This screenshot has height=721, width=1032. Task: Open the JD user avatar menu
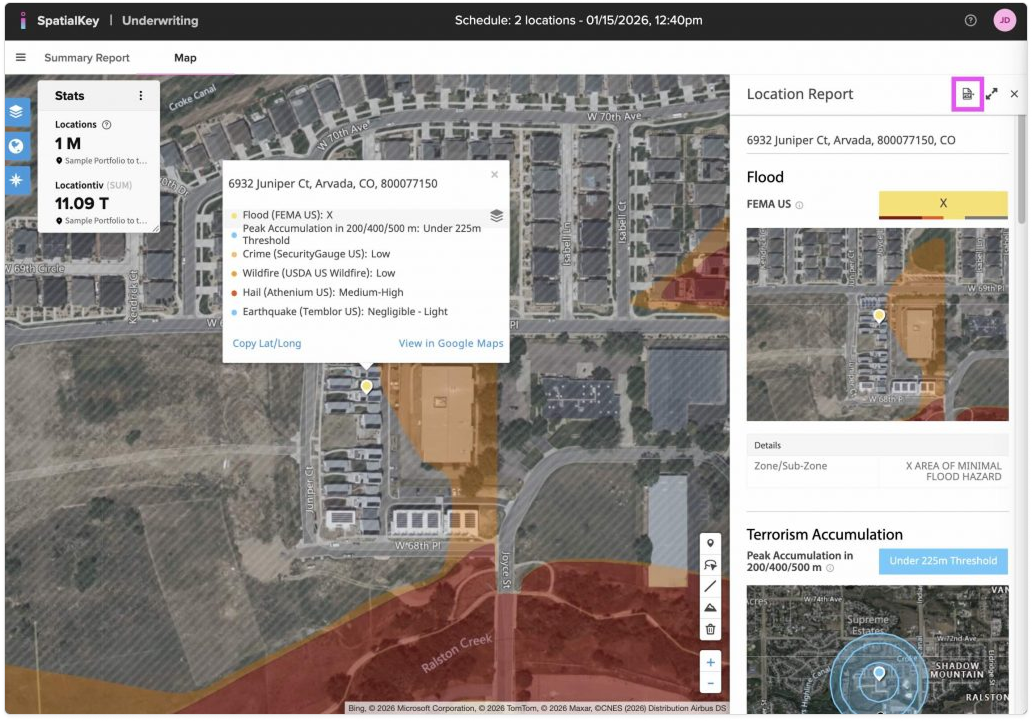pyautogui.click(x=1004, y=20)
